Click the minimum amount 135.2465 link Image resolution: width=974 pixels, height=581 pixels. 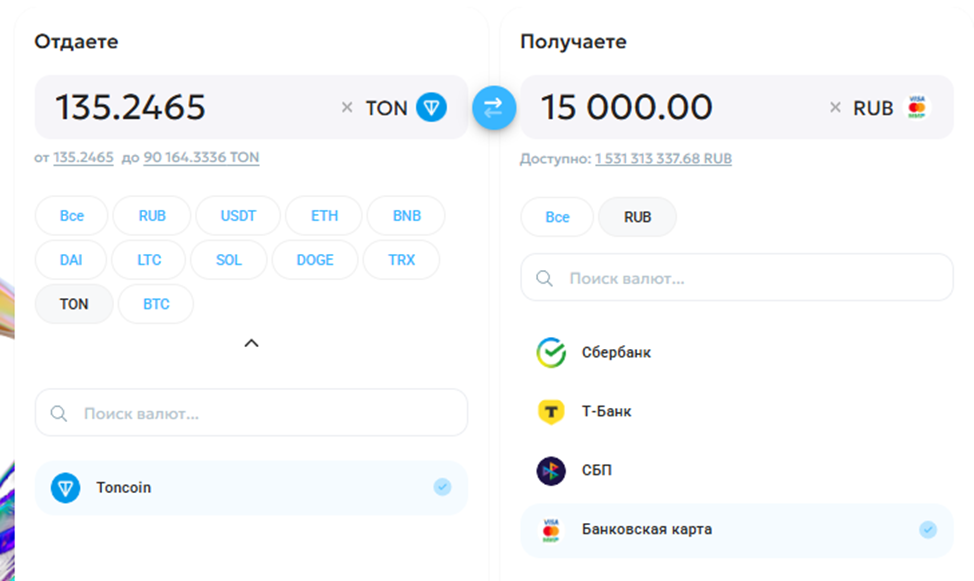(x=83, y=157)
